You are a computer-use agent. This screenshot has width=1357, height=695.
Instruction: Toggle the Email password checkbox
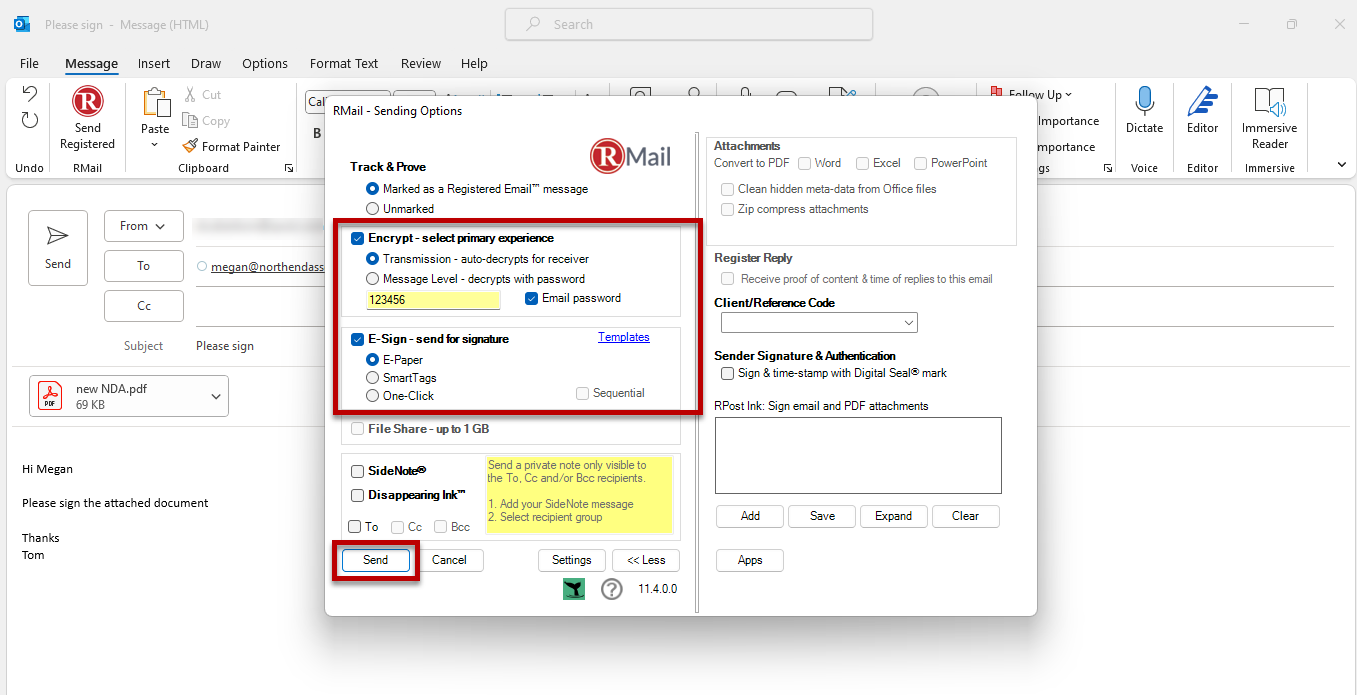[531, 298]
